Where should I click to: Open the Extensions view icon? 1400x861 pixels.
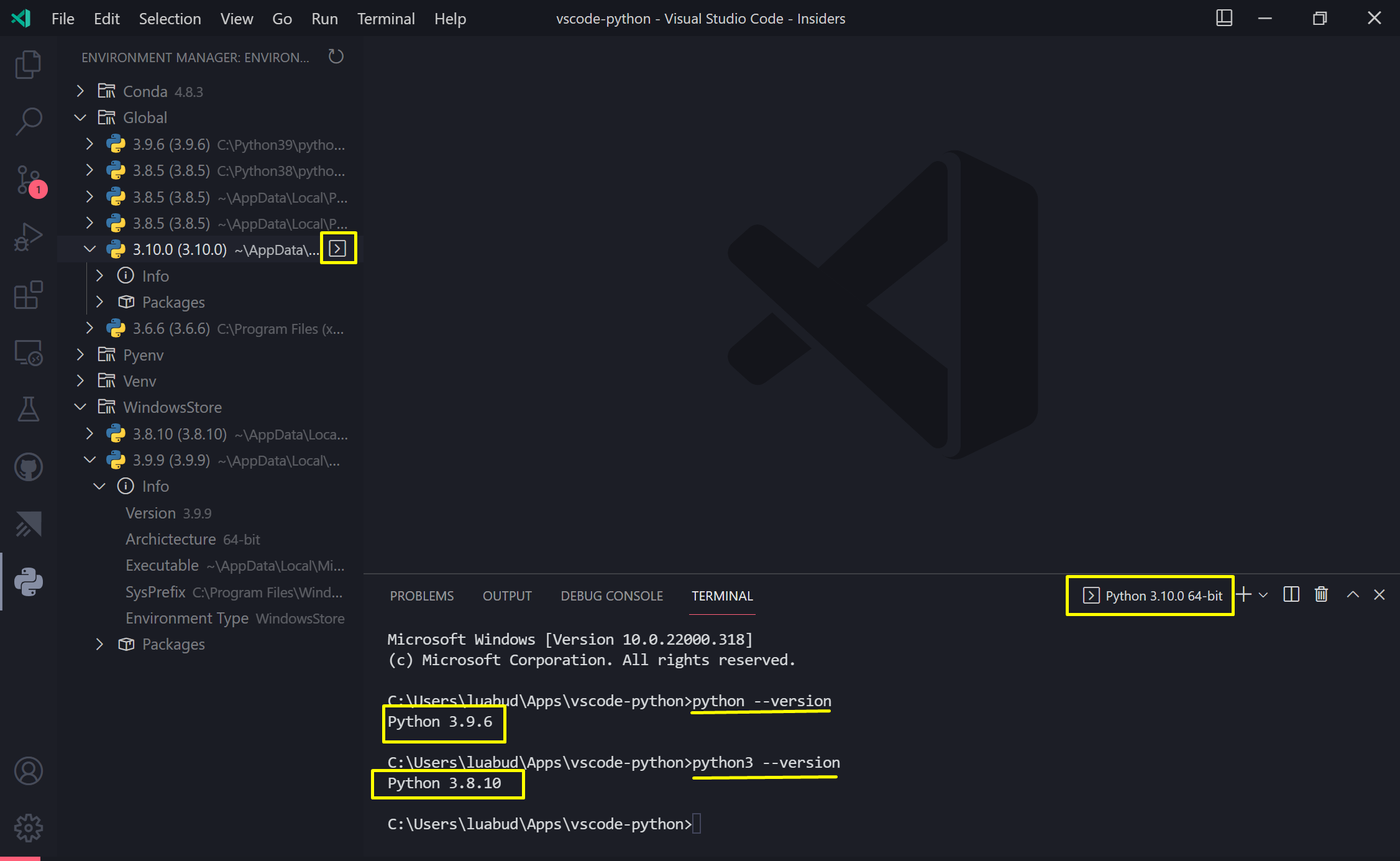coord(28,295)
